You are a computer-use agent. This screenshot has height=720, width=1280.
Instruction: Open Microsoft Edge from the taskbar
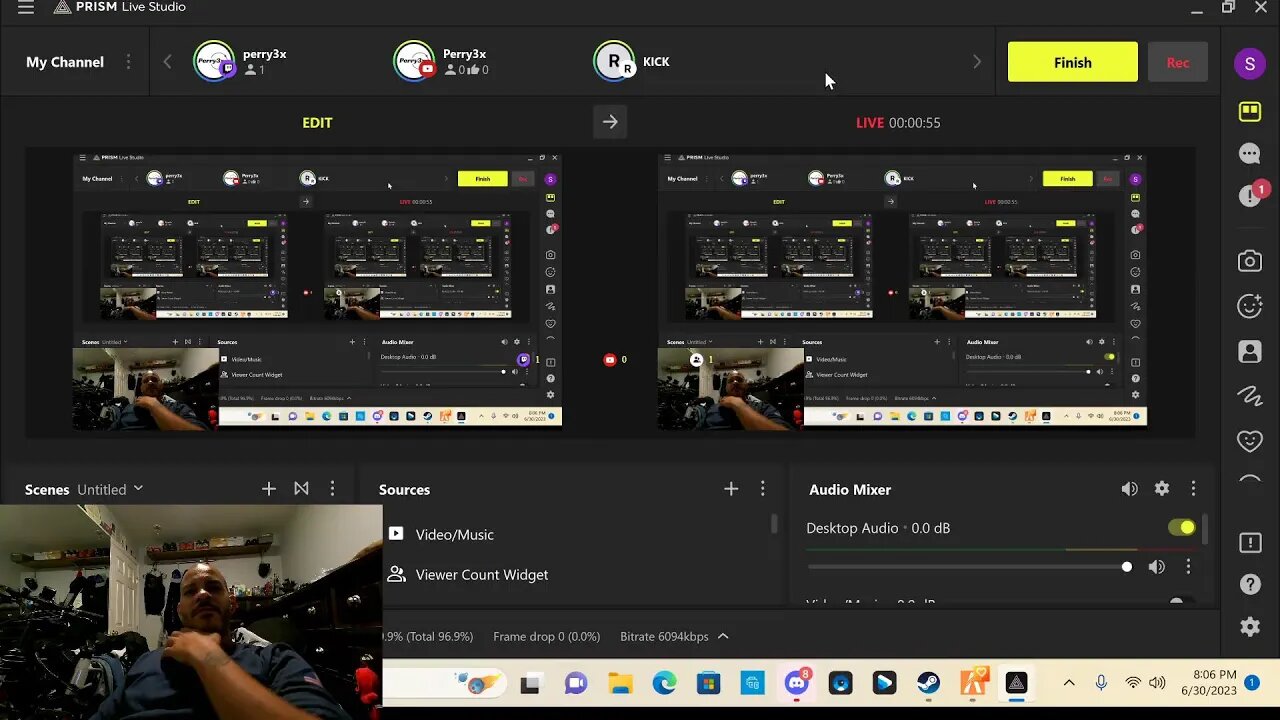(x=664, y=684)
